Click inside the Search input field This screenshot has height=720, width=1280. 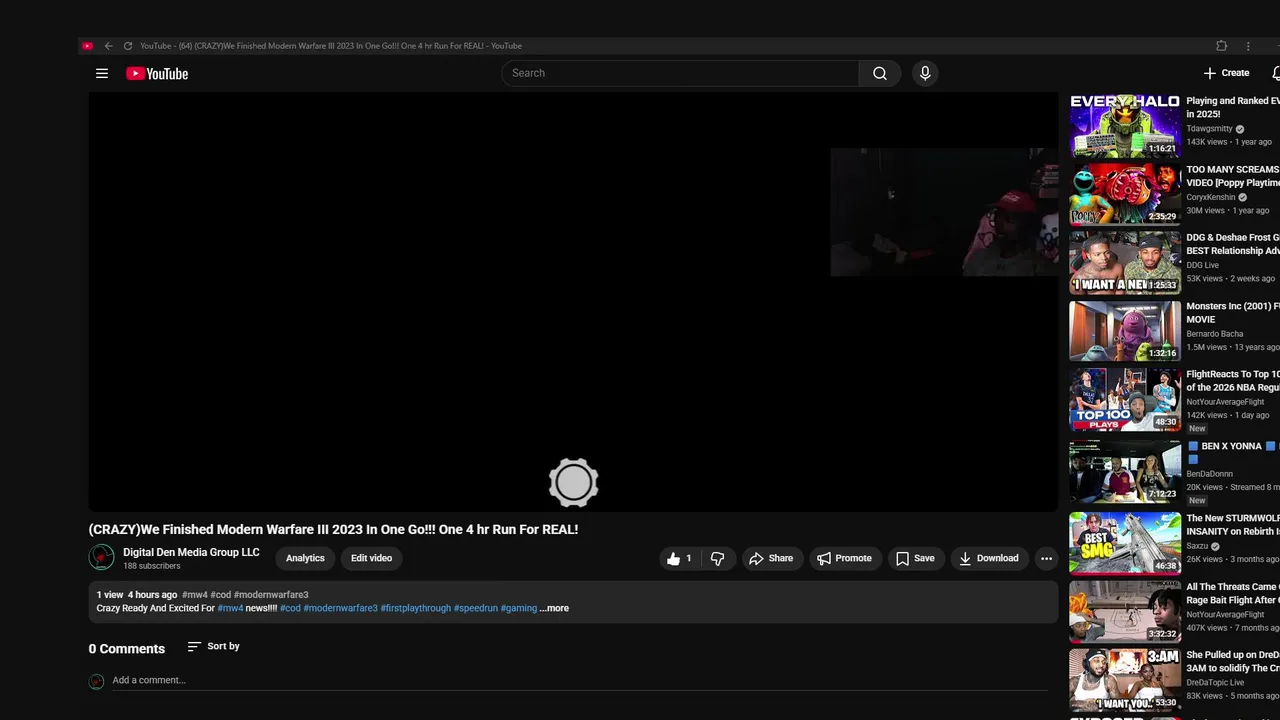tap(680, 73)
